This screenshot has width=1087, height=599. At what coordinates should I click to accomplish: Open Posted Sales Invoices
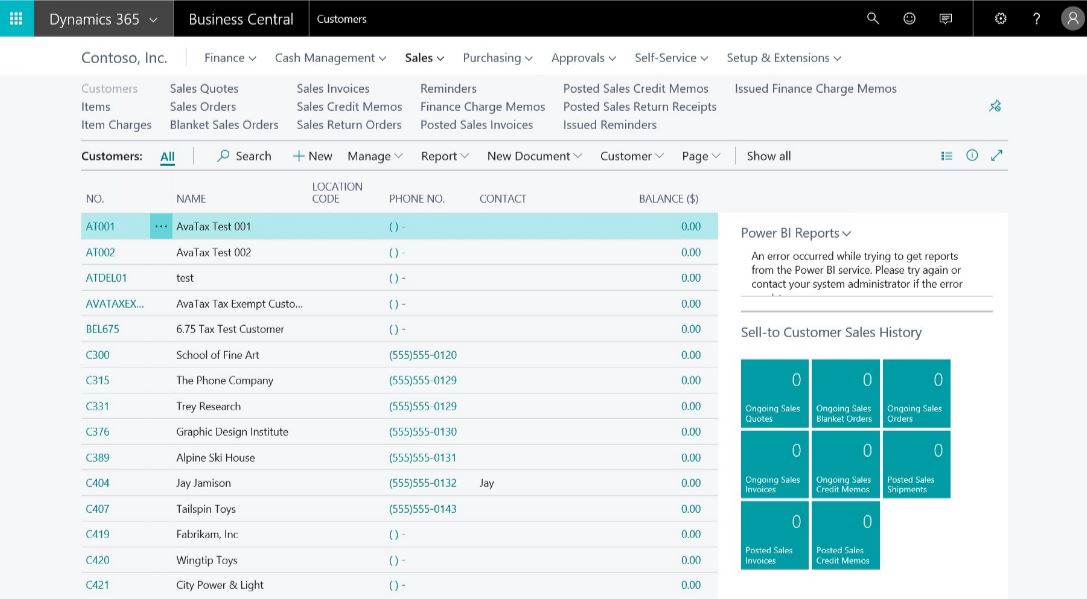[476, 125]
